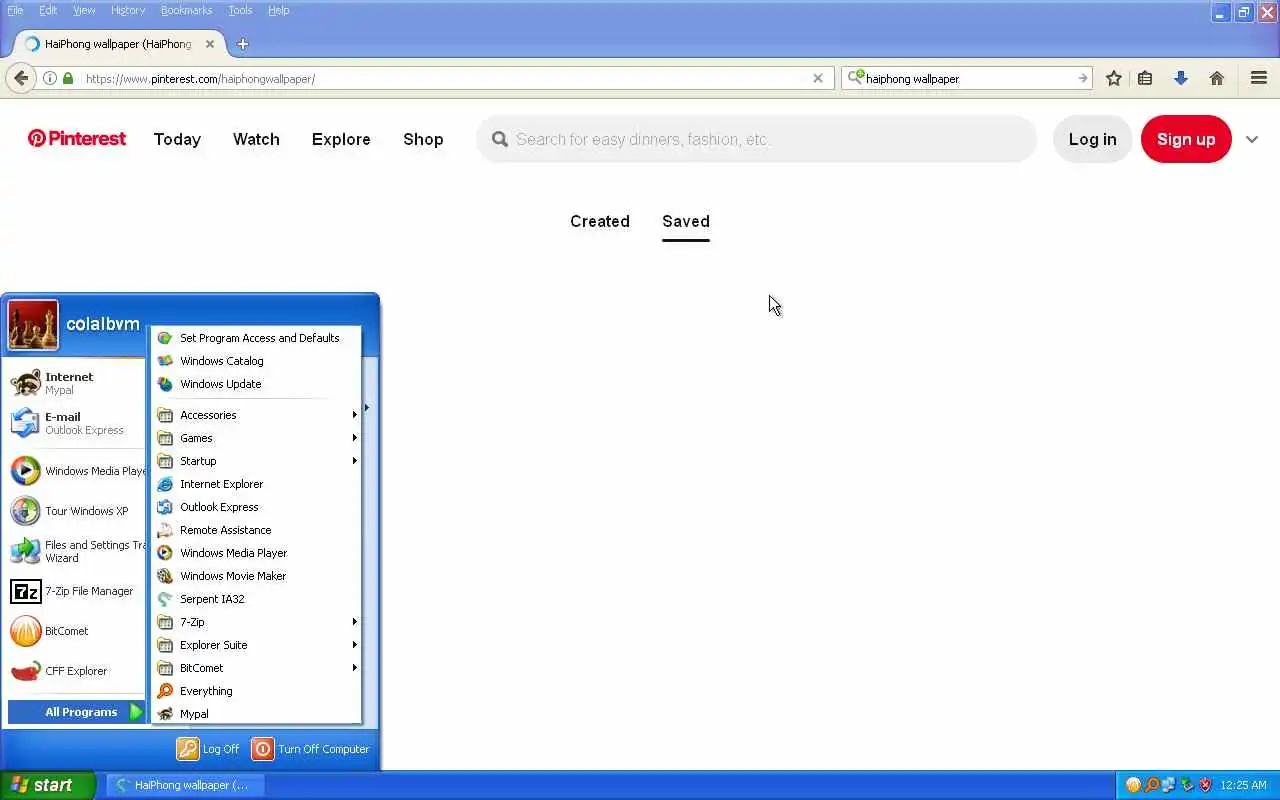The height and width of the screenshot is (800, 1280).
Task: Open the Explore link
Action: 341,139
